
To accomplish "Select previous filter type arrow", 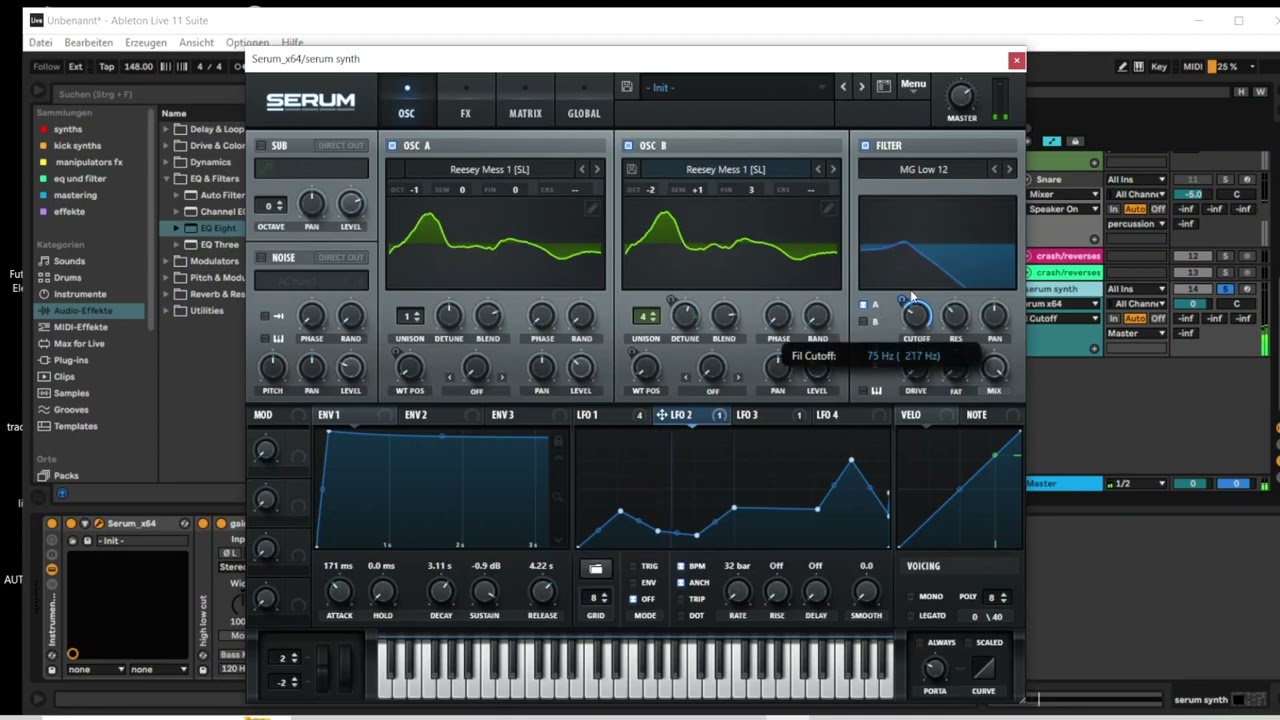I will [994, 169].
